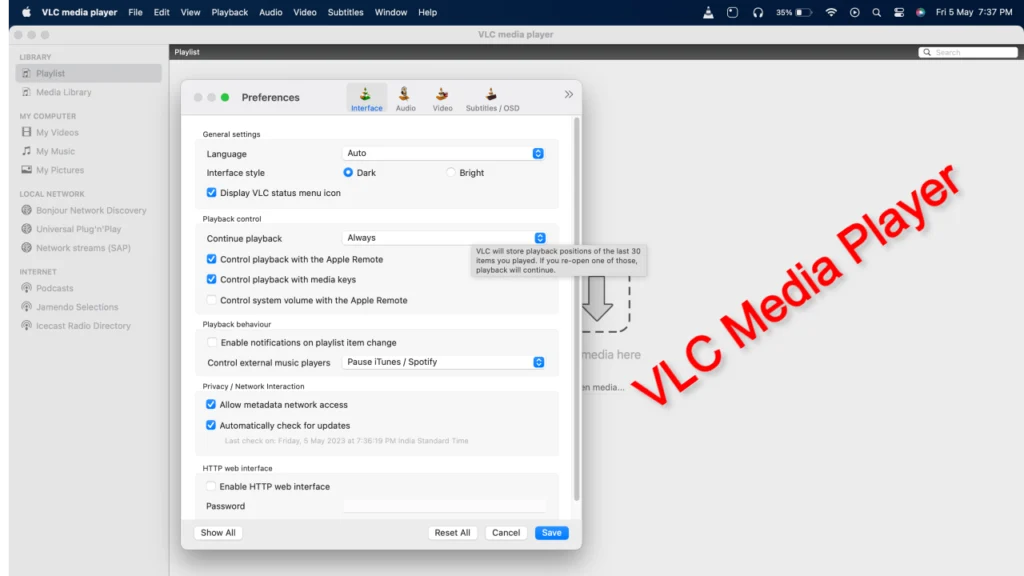Toggle Control playback with the Apple Remote
The image size is (1024, 576).
tap(211, 259)
